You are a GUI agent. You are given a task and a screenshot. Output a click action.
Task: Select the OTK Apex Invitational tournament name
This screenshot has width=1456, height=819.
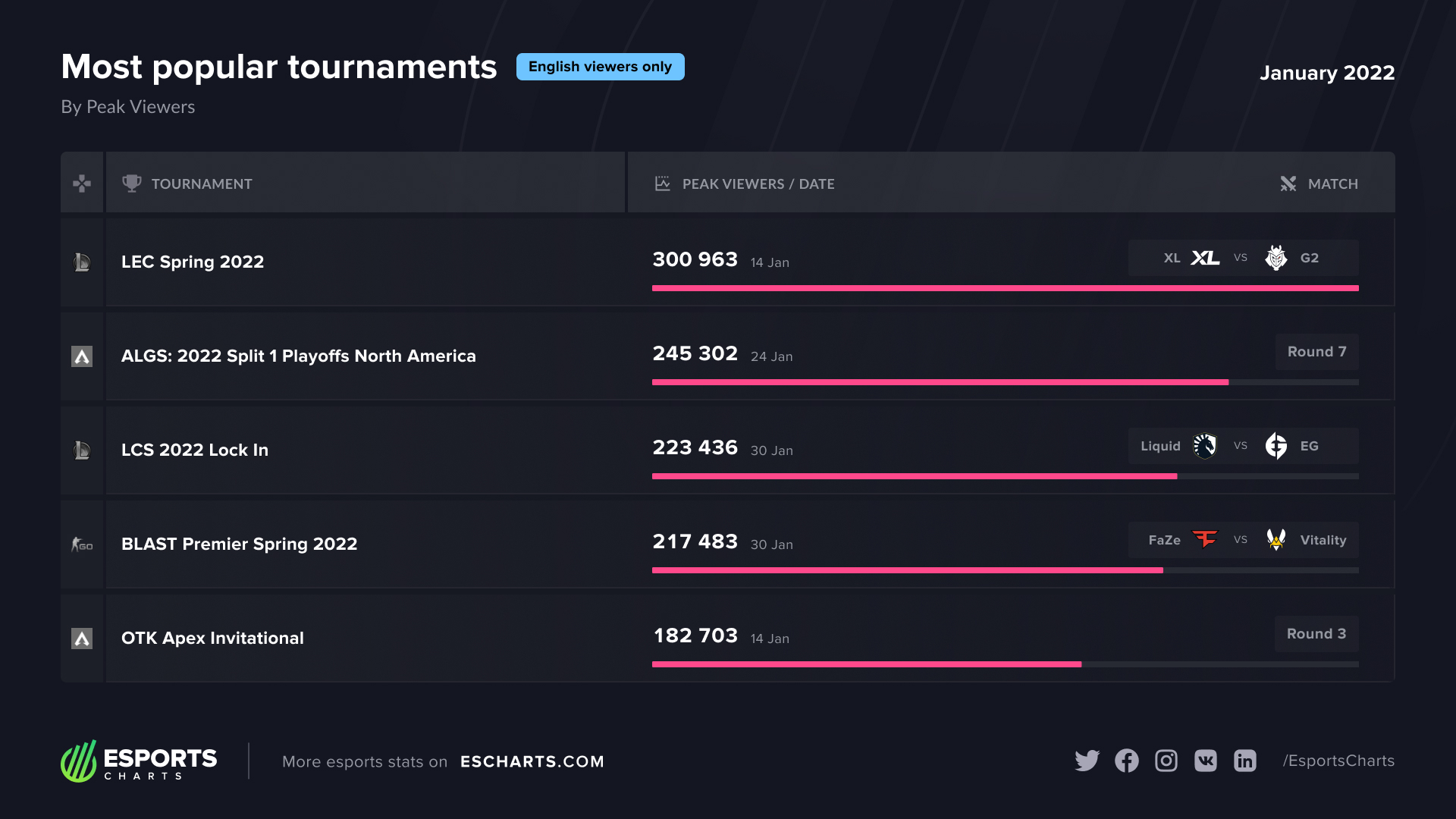[212, 639]
